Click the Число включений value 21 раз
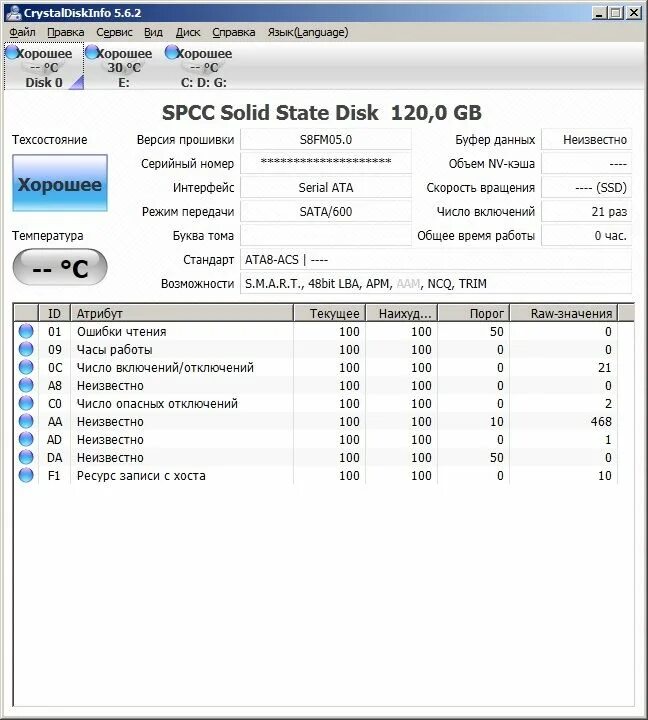The height and width of the screenshot is (720, 648). [x=586, y=212]
